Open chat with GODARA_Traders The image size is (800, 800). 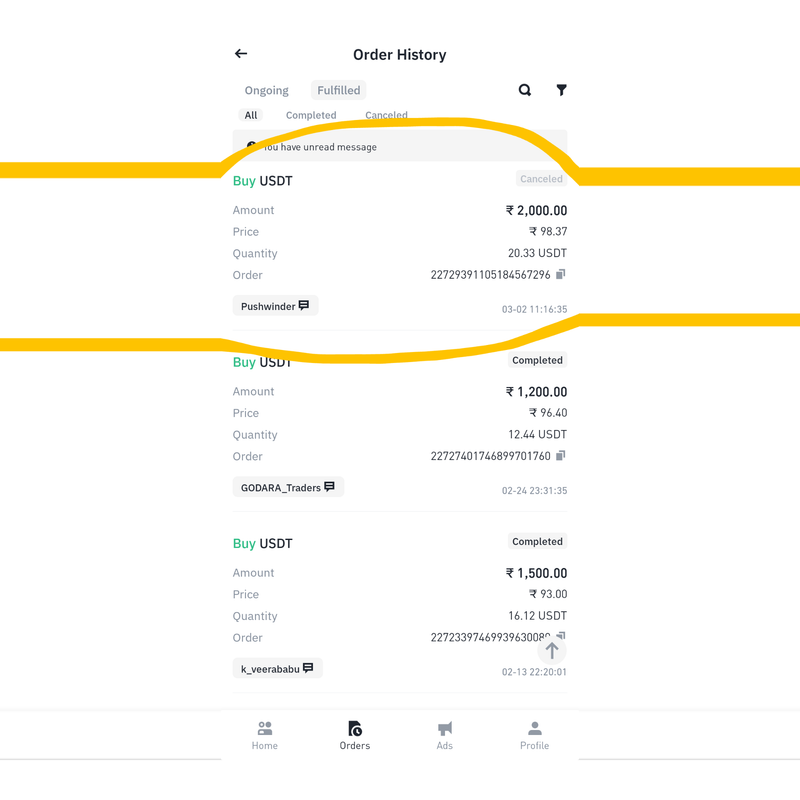click(328, 487)
